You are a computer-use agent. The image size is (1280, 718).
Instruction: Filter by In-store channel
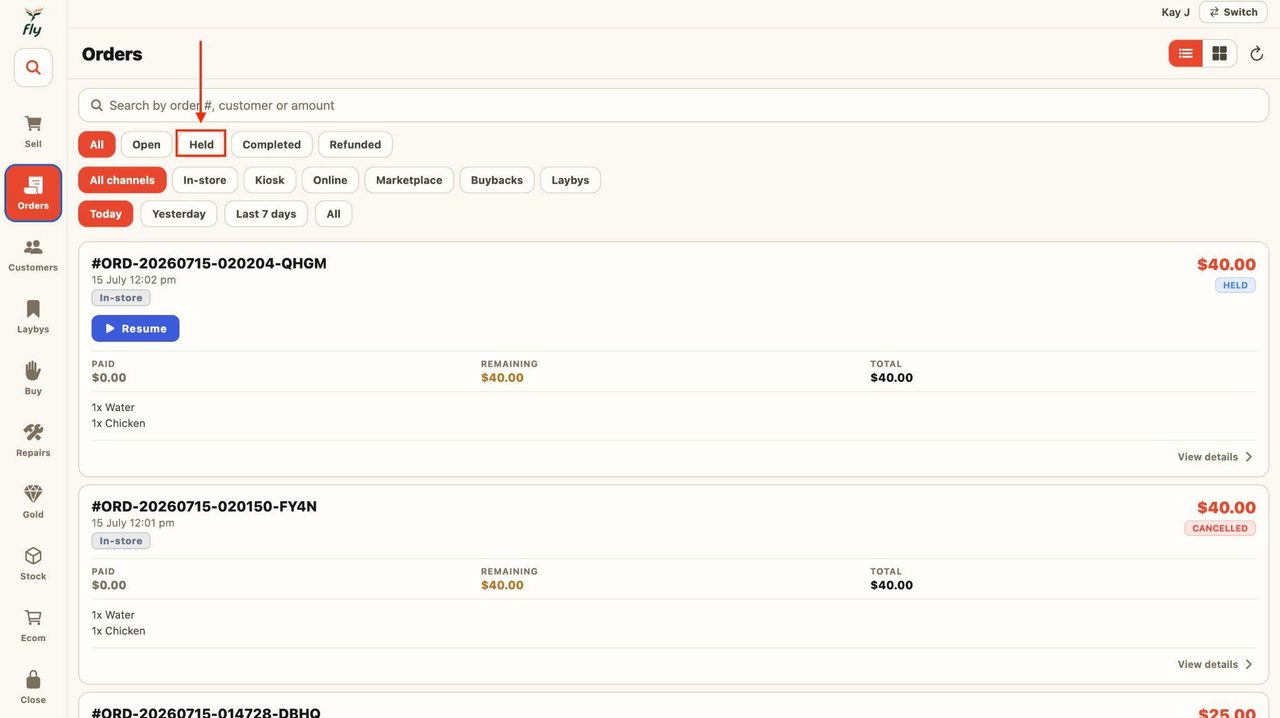(x=205, y=180)
